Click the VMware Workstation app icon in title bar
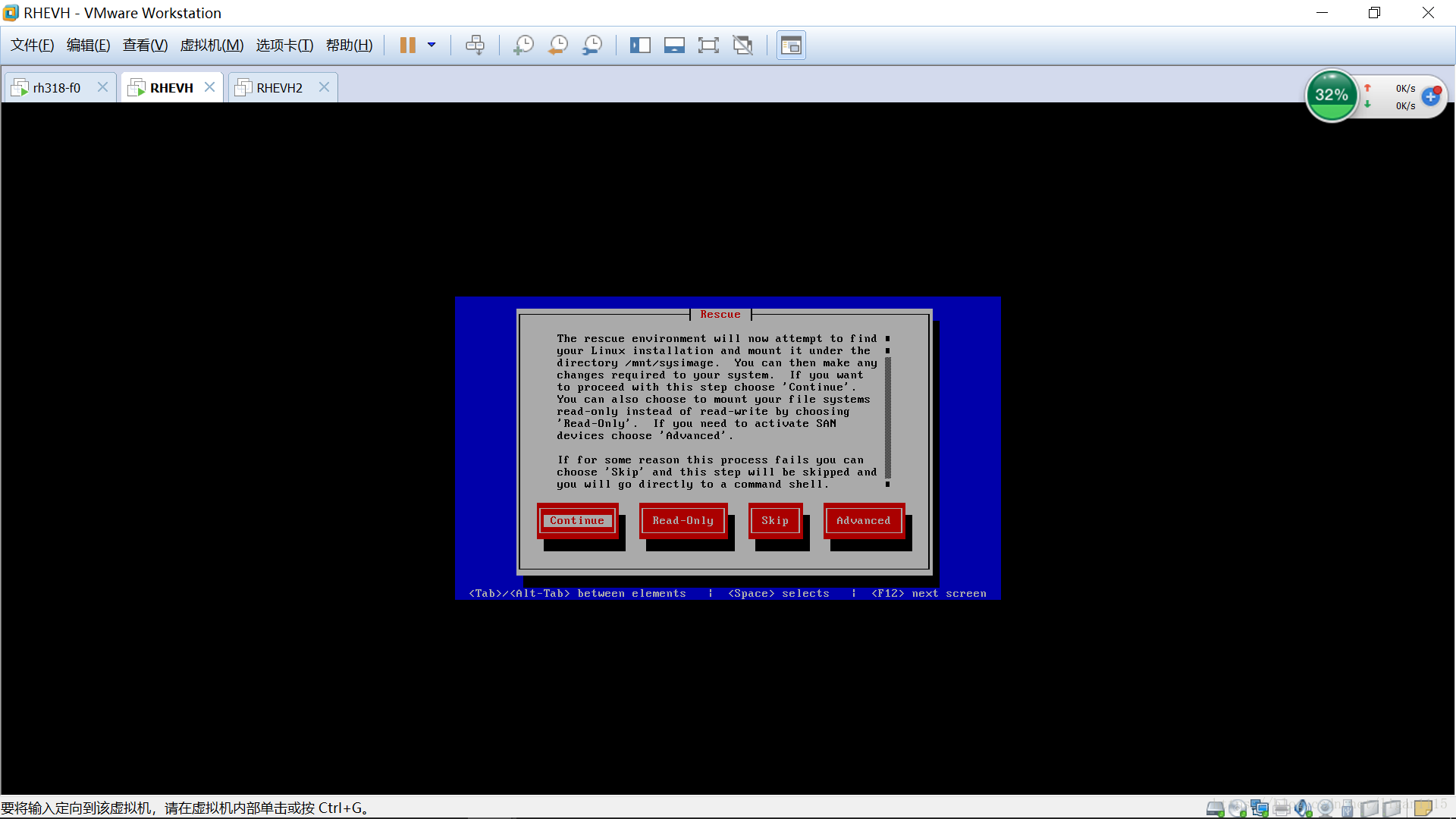Image resolution: width=1456 pixels, height=819 pixels. tap(11, 13)
